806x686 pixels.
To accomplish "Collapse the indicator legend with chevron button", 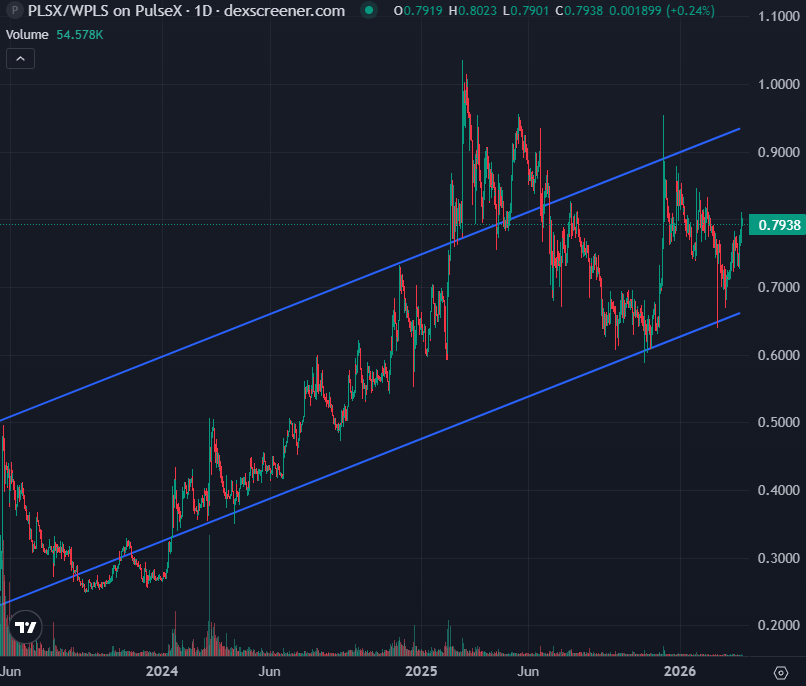I will [20, 59].
